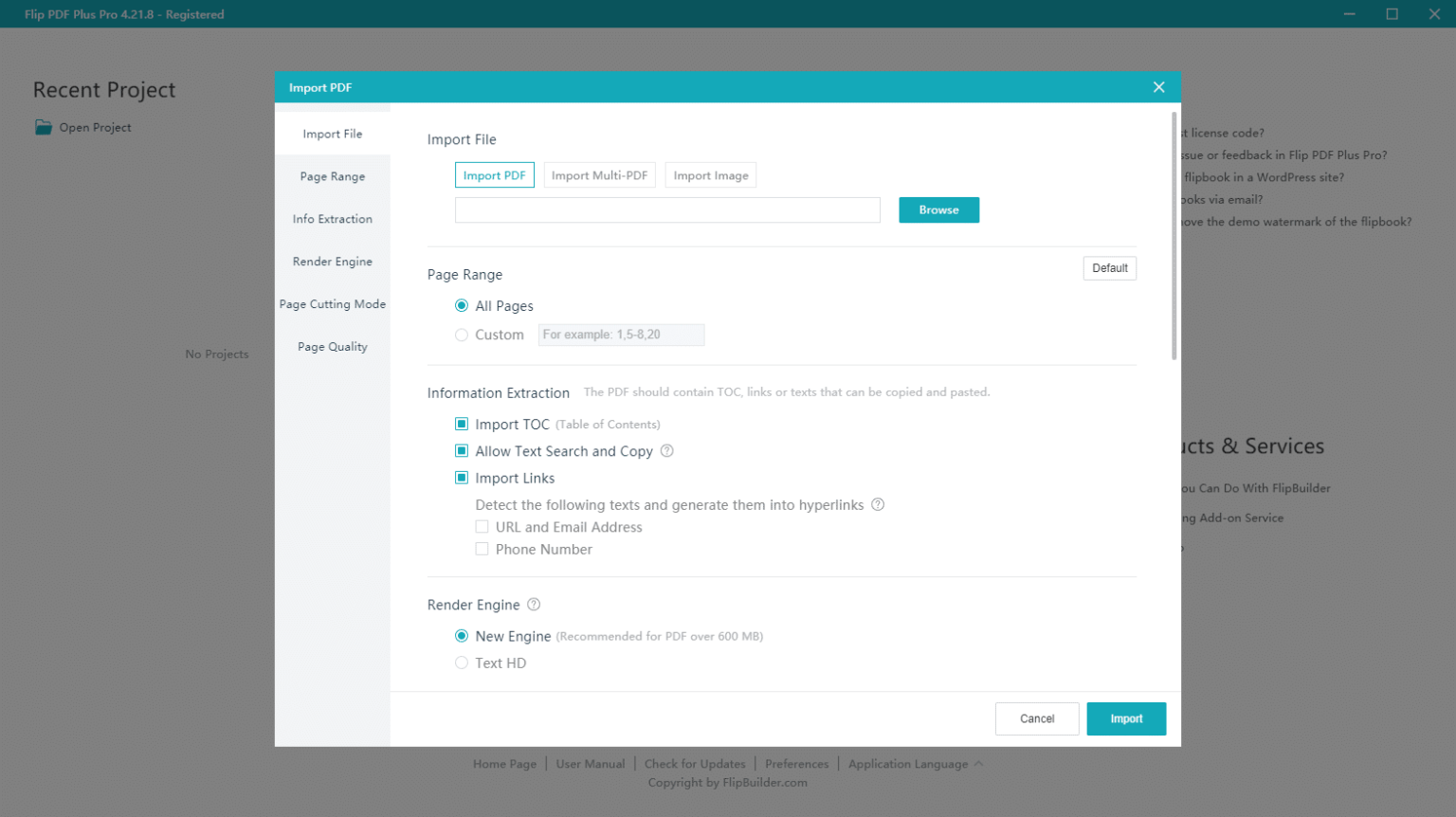Image resolution: width=1456 pixels, height=817 pixels.
Task: Switch to Import Image tab
Action: tap(711, 175)
